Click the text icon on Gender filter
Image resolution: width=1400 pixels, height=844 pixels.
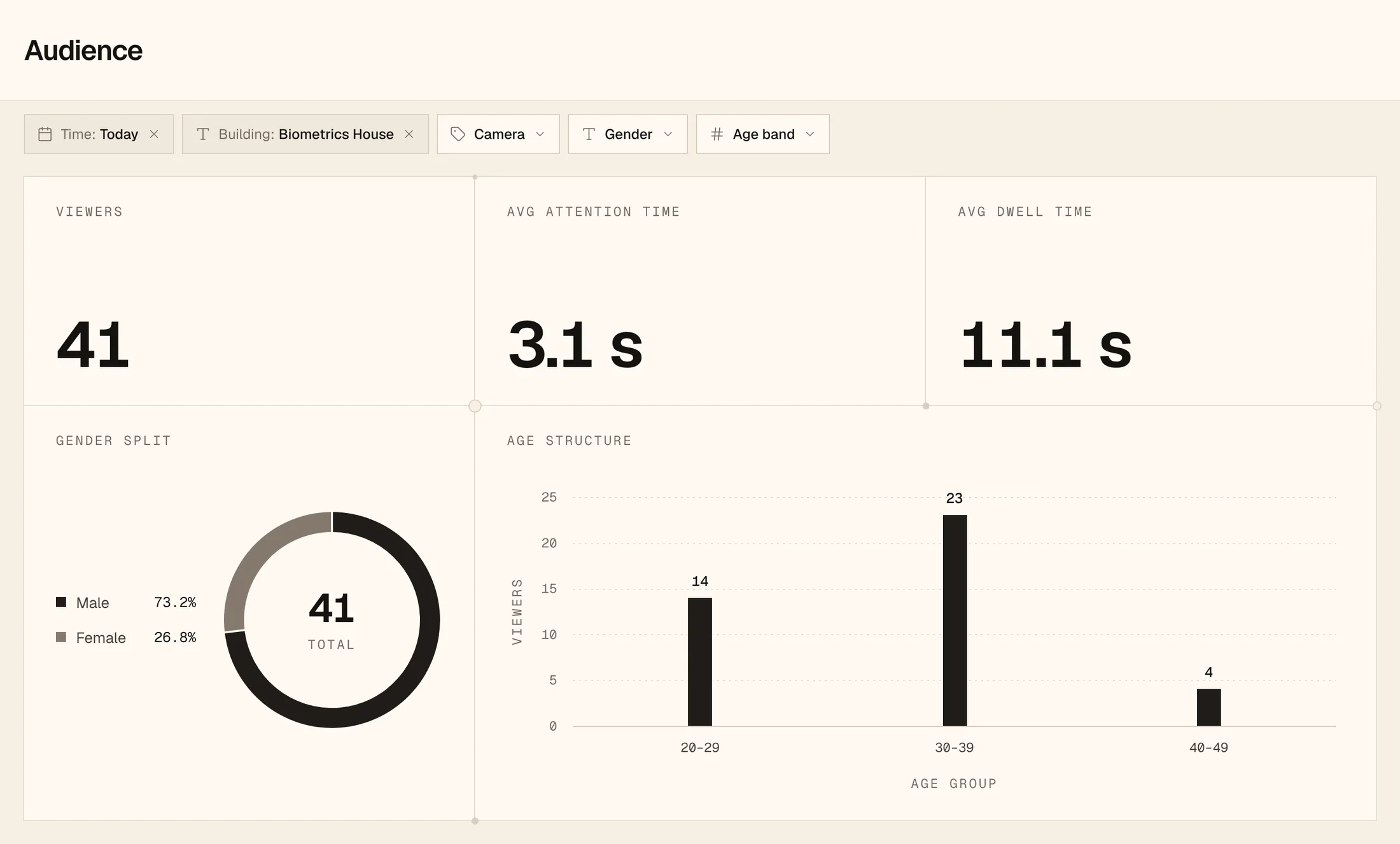pyautogui.click(x=589, y=134)
